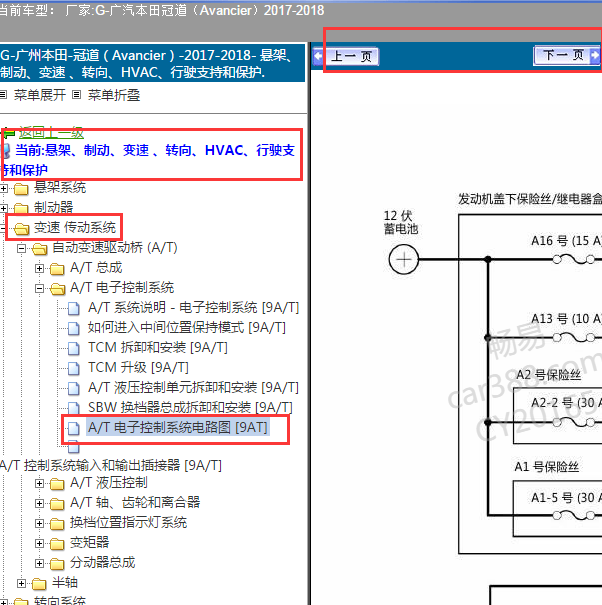The image size is (602, 605).
Task: Open SBW 换档器总成拆卸和安装 [9A/T] document
Action: pyautogui.click(x=190, y=408)
